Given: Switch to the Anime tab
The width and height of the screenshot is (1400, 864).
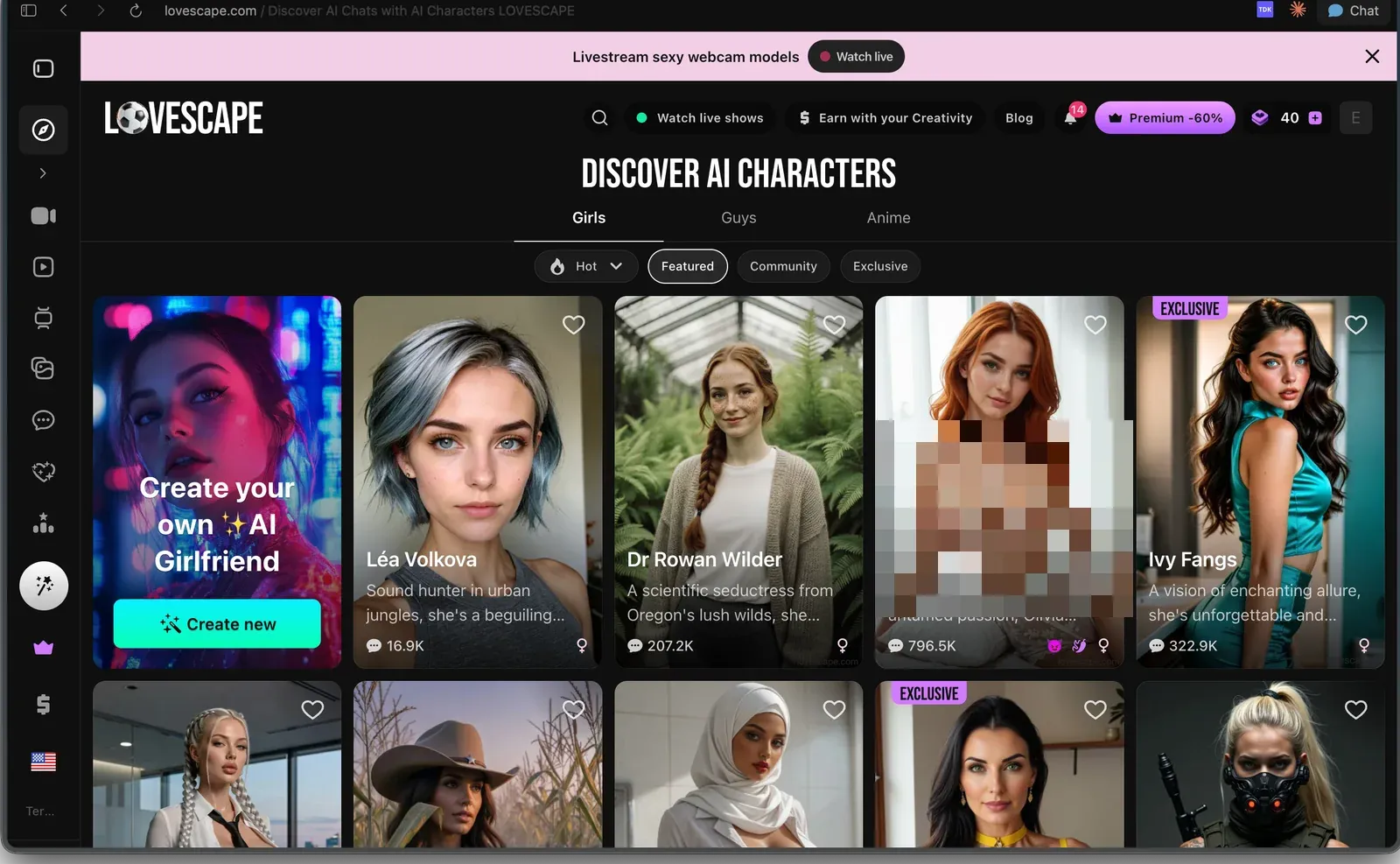Looking at the screenshot, I should coord(888,218).
